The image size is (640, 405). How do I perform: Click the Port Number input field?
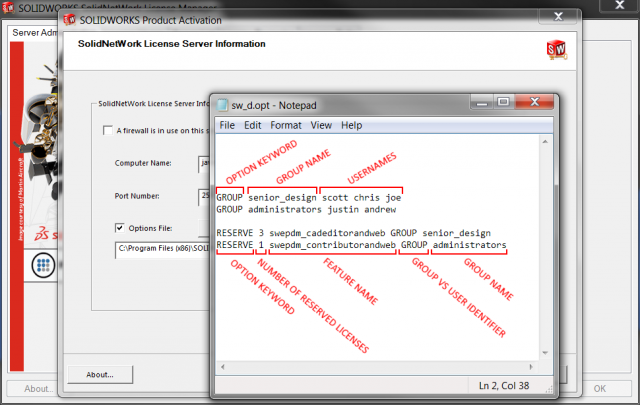(204, 196)
